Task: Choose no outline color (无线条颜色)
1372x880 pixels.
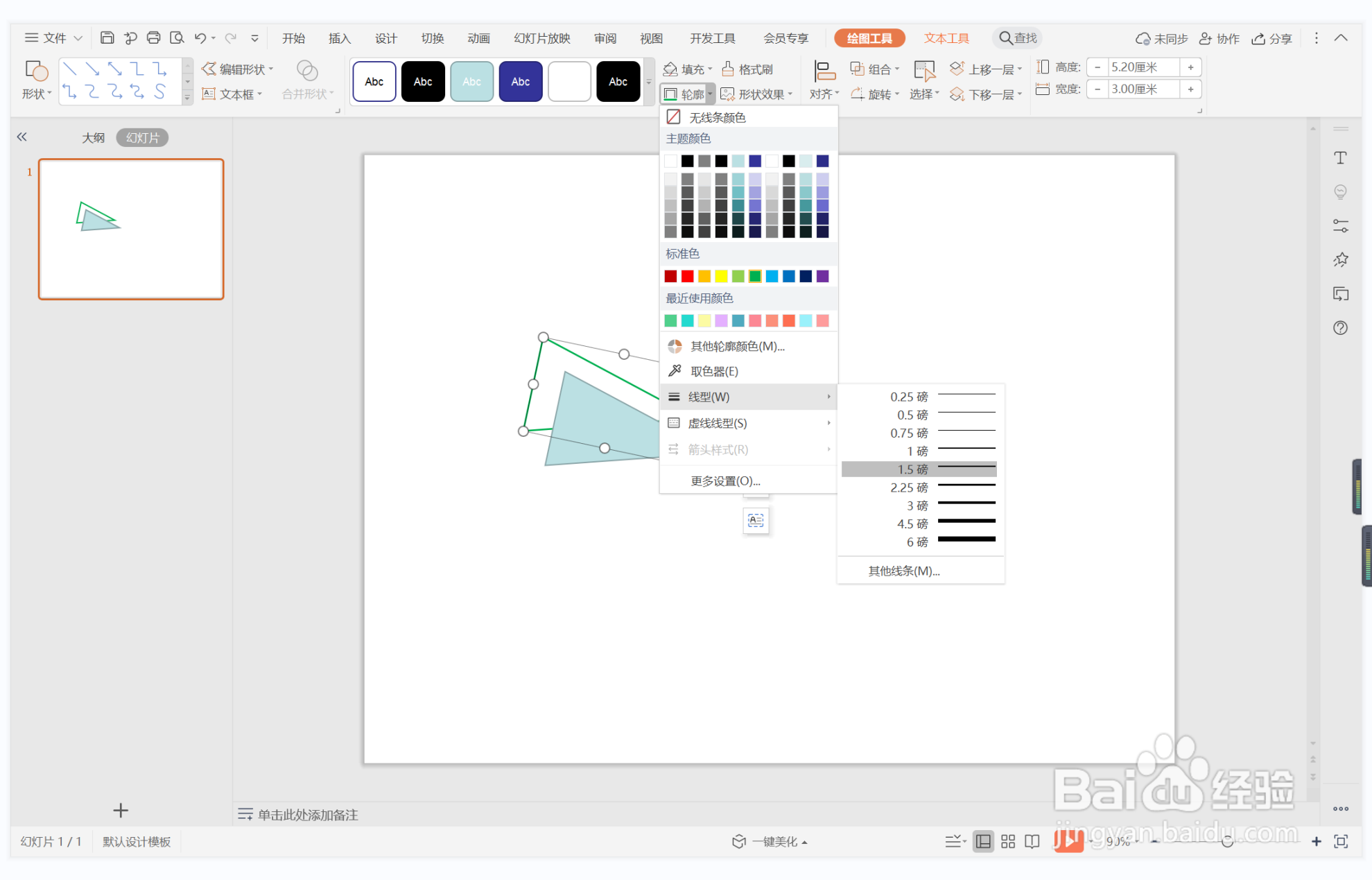Action: 716,117
